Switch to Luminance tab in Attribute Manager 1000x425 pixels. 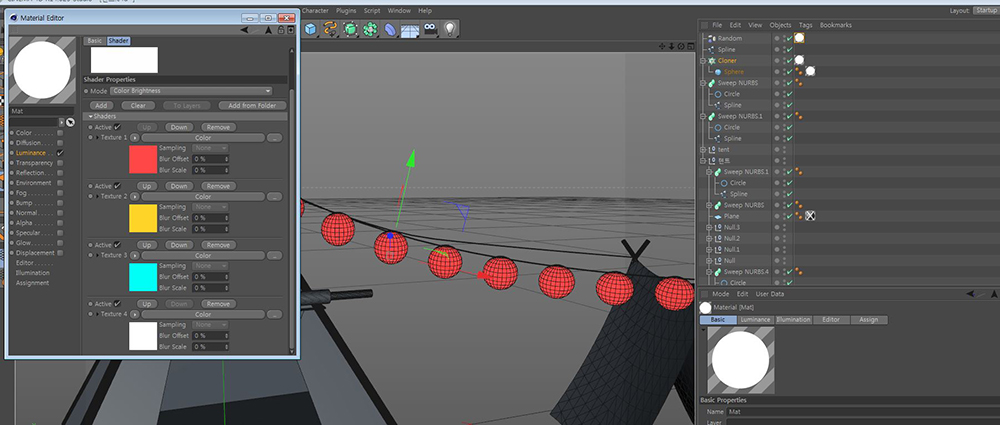click(756, 320)
